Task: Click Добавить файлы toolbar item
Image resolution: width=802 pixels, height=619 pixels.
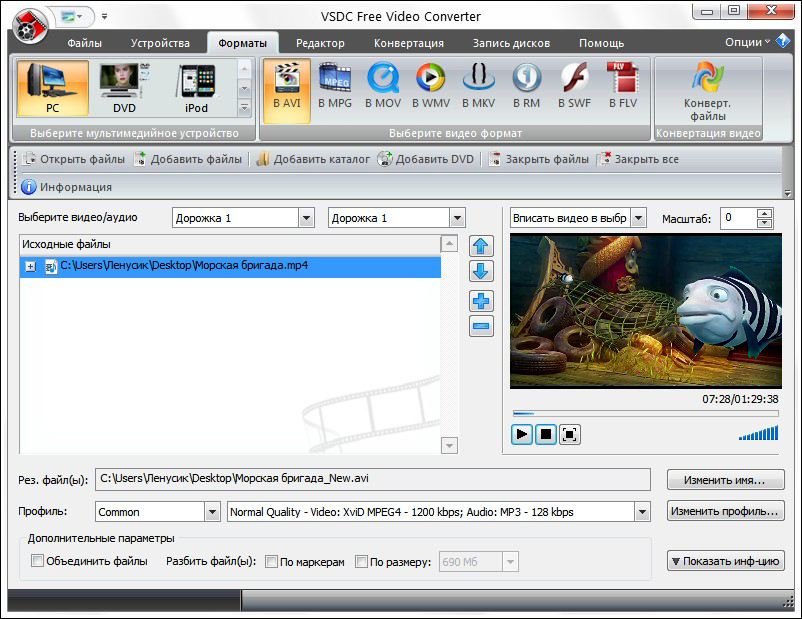Action: tap(188, 159)
